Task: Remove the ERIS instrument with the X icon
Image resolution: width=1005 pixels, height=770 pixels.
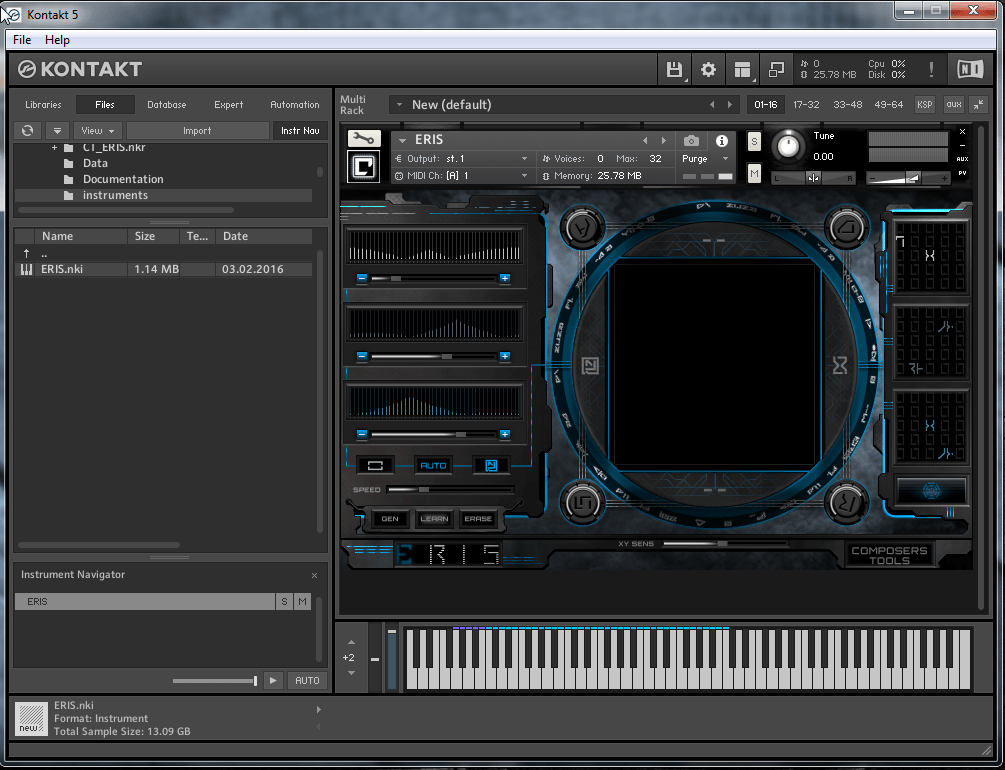Action: click(x=962, y=131)
